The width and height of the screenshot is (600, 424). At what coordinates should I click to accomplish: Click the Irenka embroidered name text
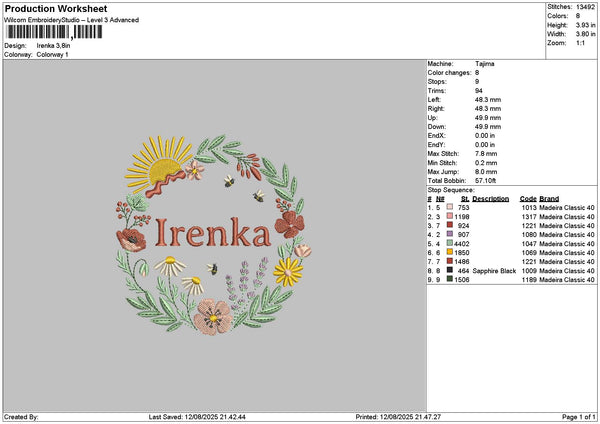point(211,233)
